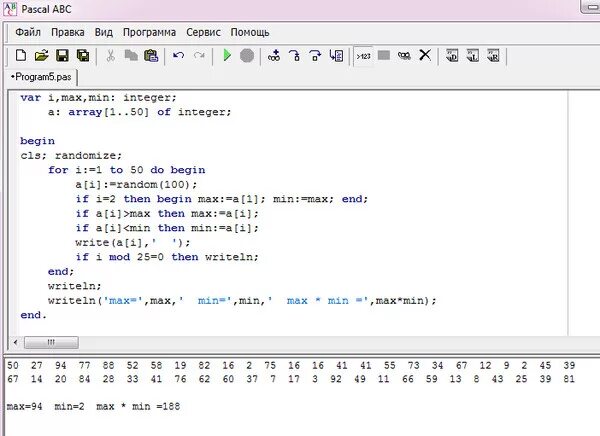Open the Помощь menu
Viewport: 600px width, 436px height.
(x=249, y=32)
